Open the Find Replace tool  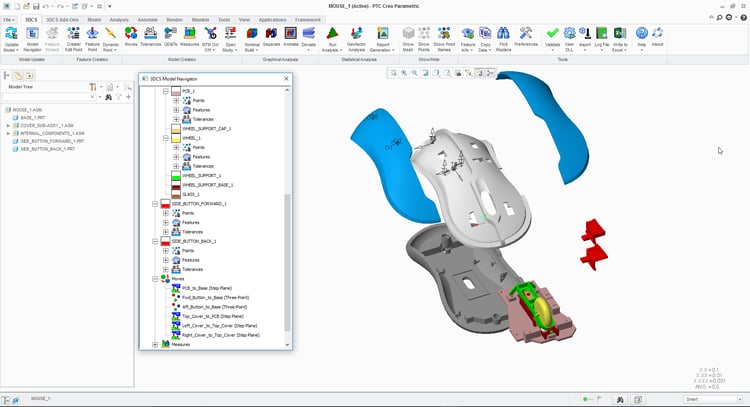pyautogui.click(x=503, y=39)
